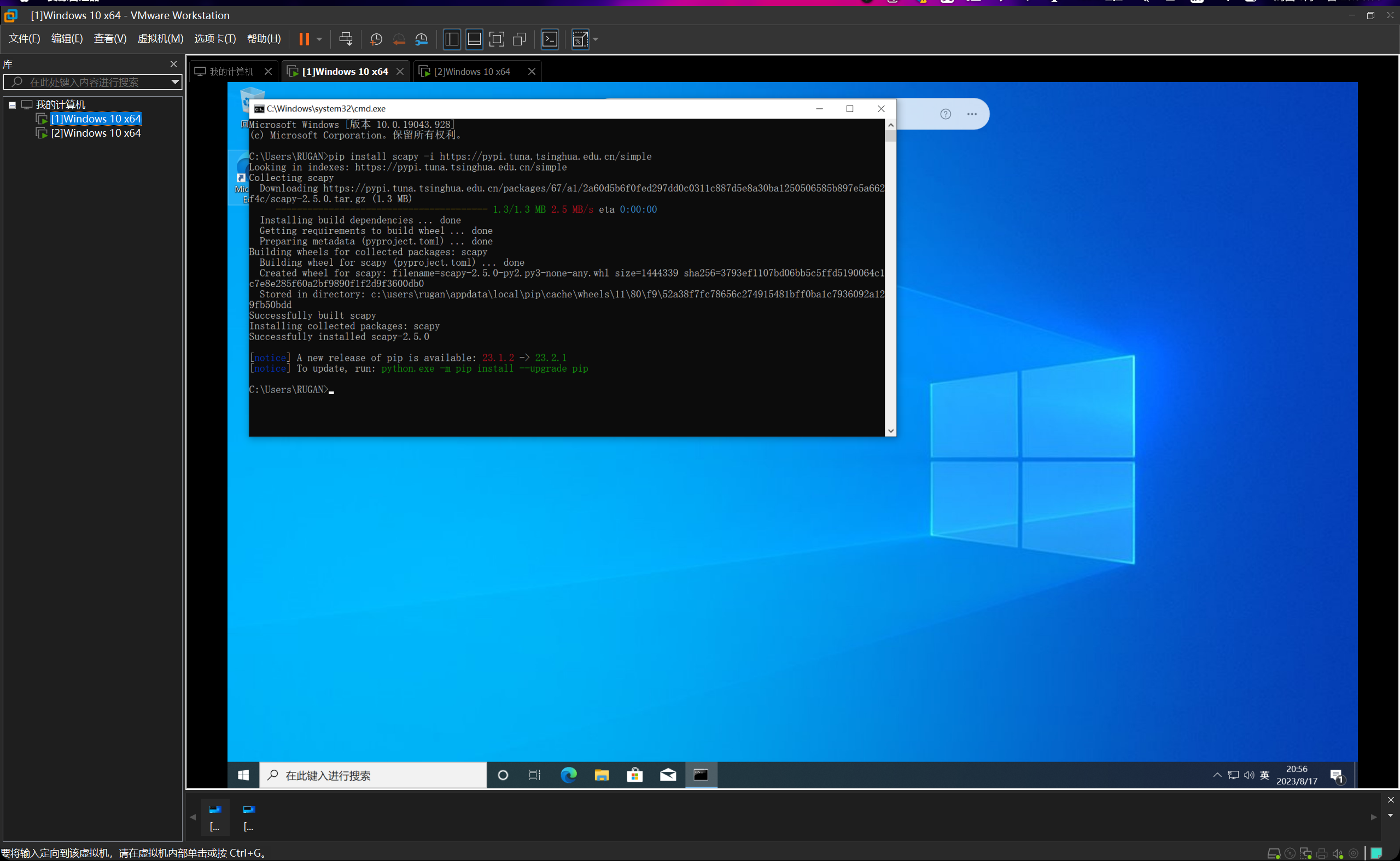Screen dimensions: 1400x861
Task: Take a snapshot of this virtual machine
Action: click(376, 39)
